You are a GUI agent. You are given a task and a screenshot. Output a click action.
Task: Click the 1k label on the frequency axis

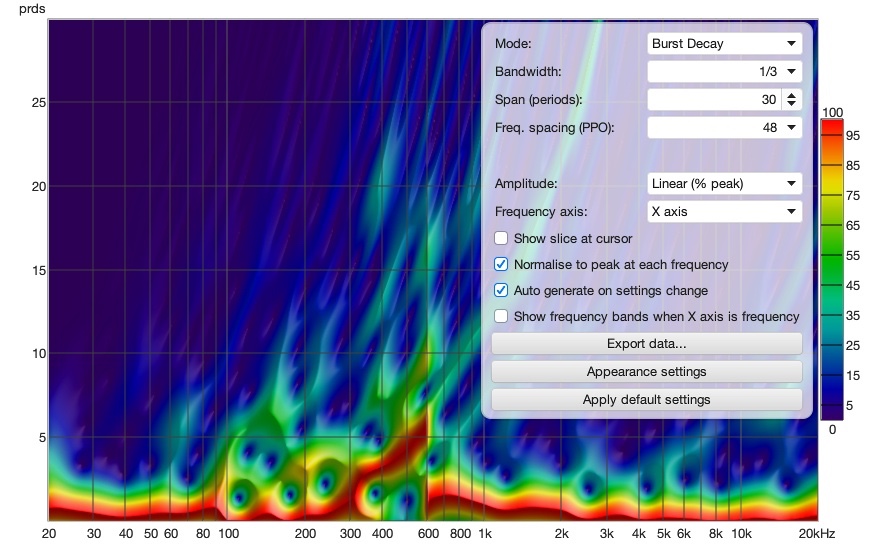coord(485,533)
